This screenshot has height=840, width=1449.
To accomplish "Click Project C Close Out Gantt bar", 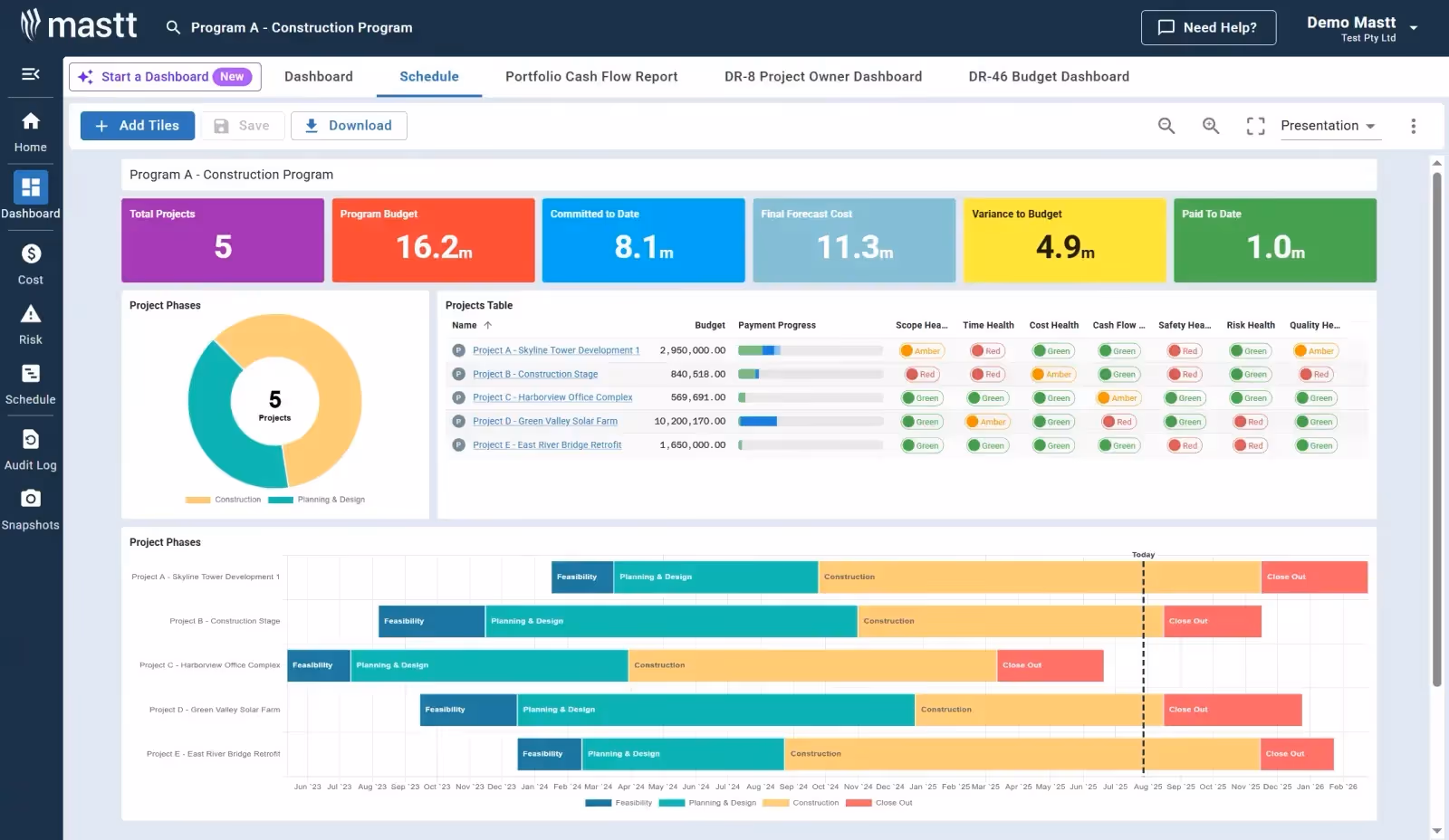I will 1050,665.
